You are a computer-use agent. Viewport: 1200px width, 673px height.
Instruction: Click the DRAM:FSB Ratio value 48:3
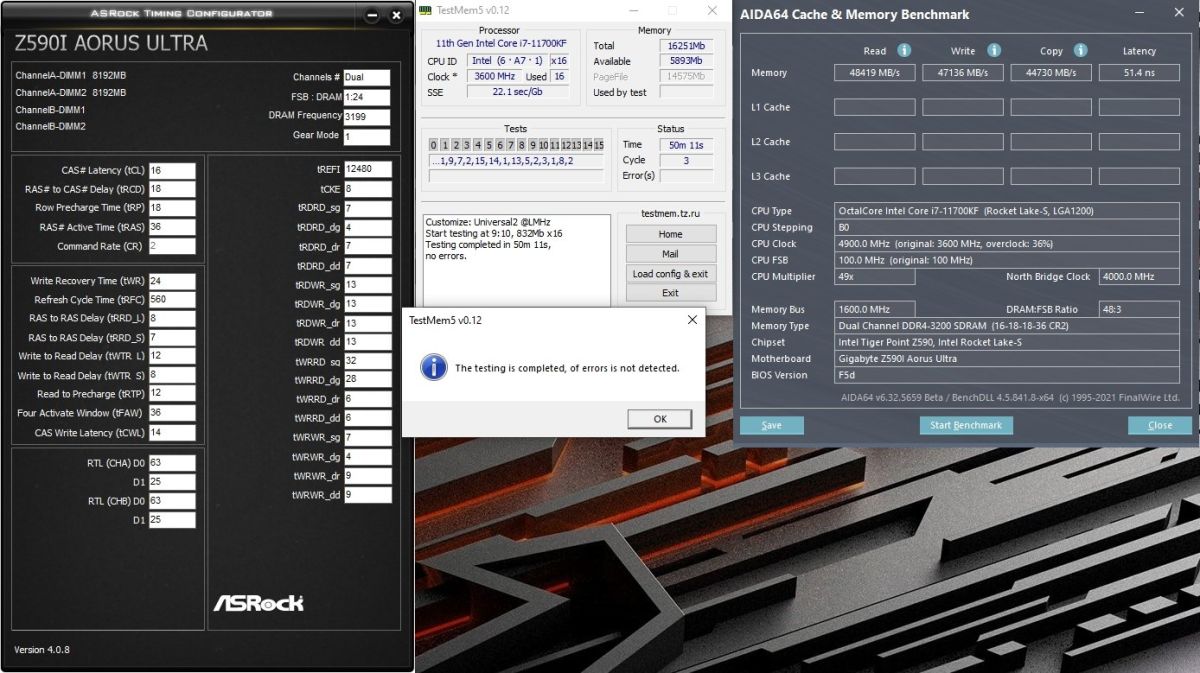click(x=1139, y=310)
